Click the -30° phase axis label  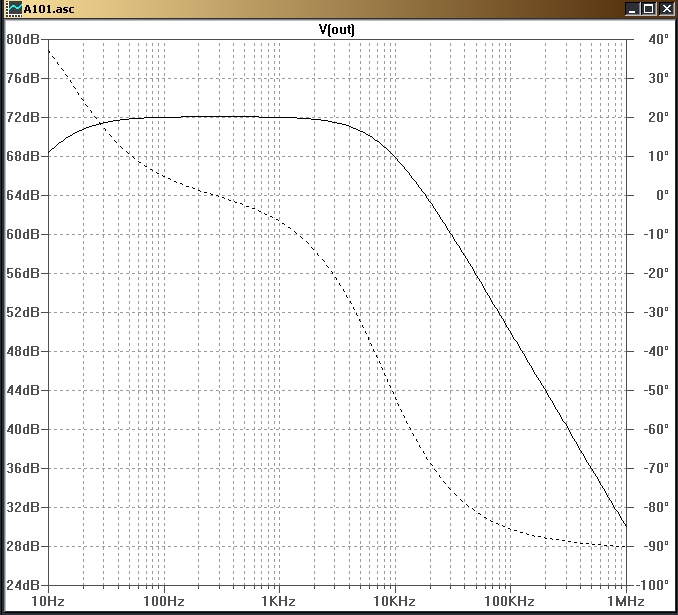(656, 312)
